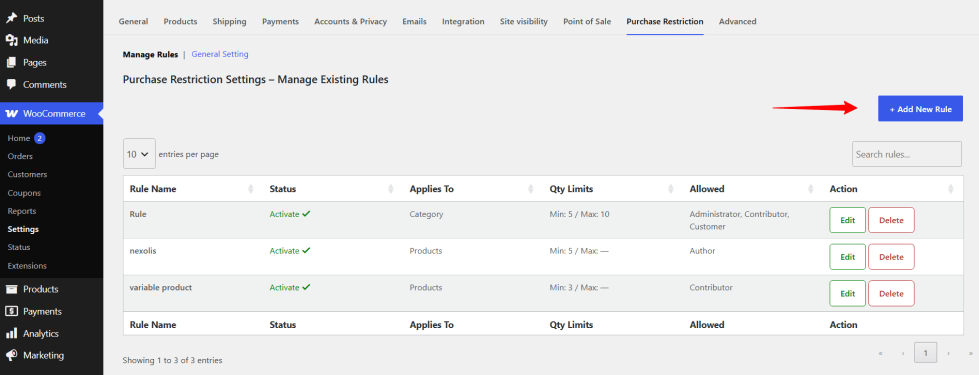The height and width of the screenshot is (375, 979).
Task: Sort table by Status column arrows
Action: point(391,189)
